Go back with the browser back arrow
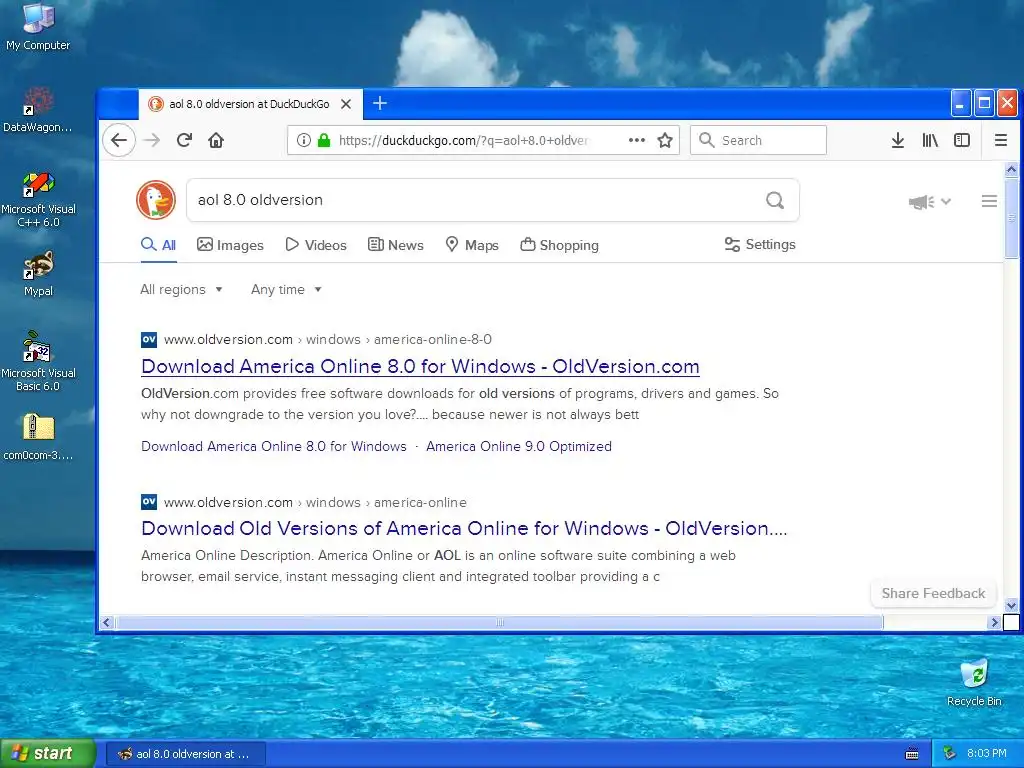 (x=119, y=140)
